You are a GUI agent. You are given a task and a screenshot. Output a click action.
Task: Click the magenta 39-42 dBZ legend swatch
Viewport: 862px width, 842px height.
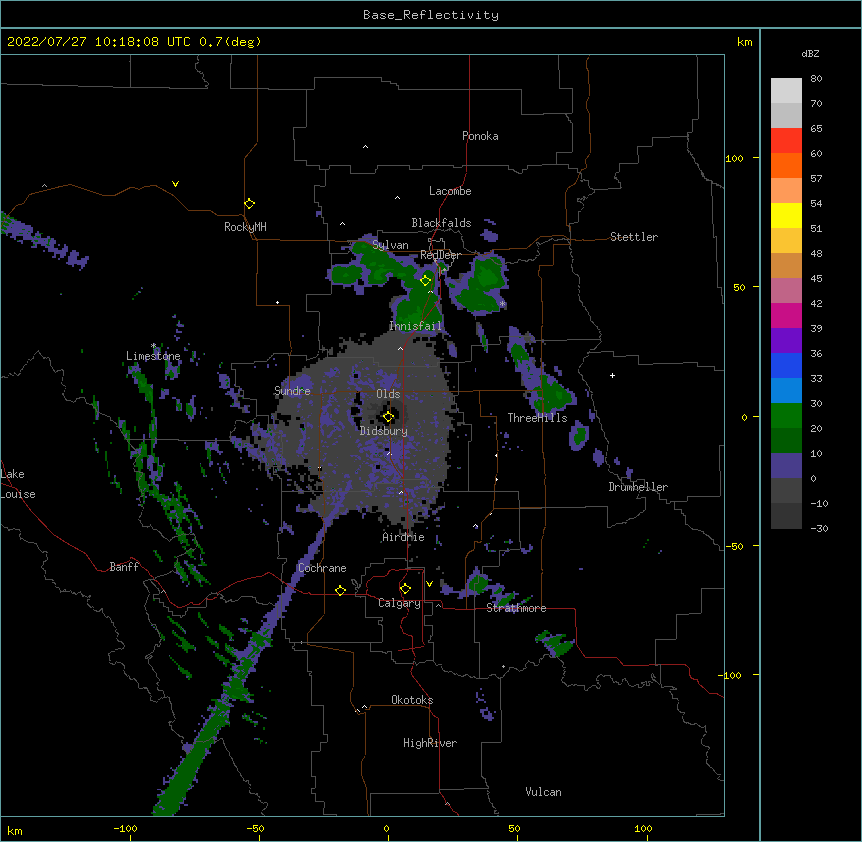(x=786, y=315)
